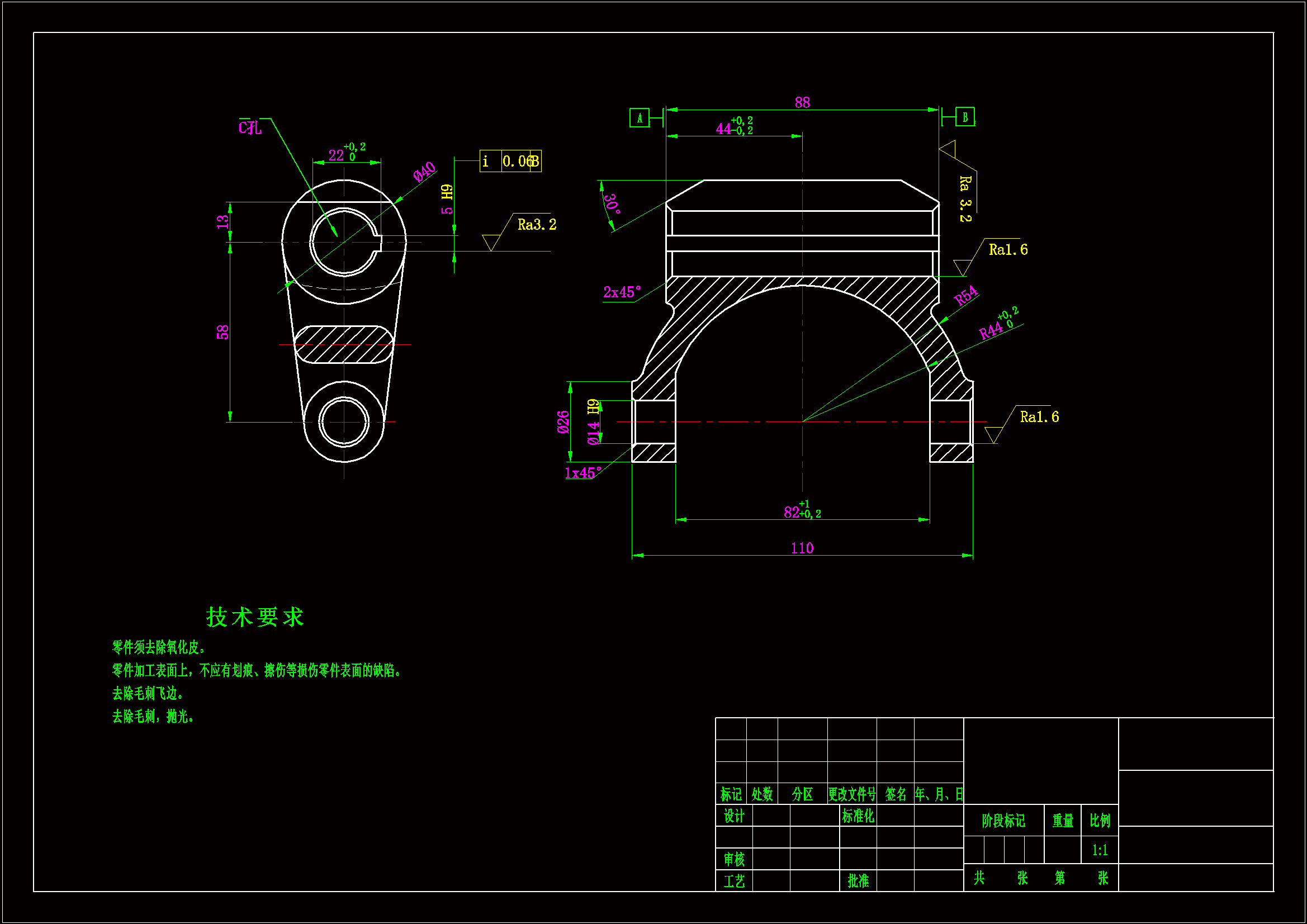
Task: Select the 58 vertical dimension text
Action: [222, 332]
